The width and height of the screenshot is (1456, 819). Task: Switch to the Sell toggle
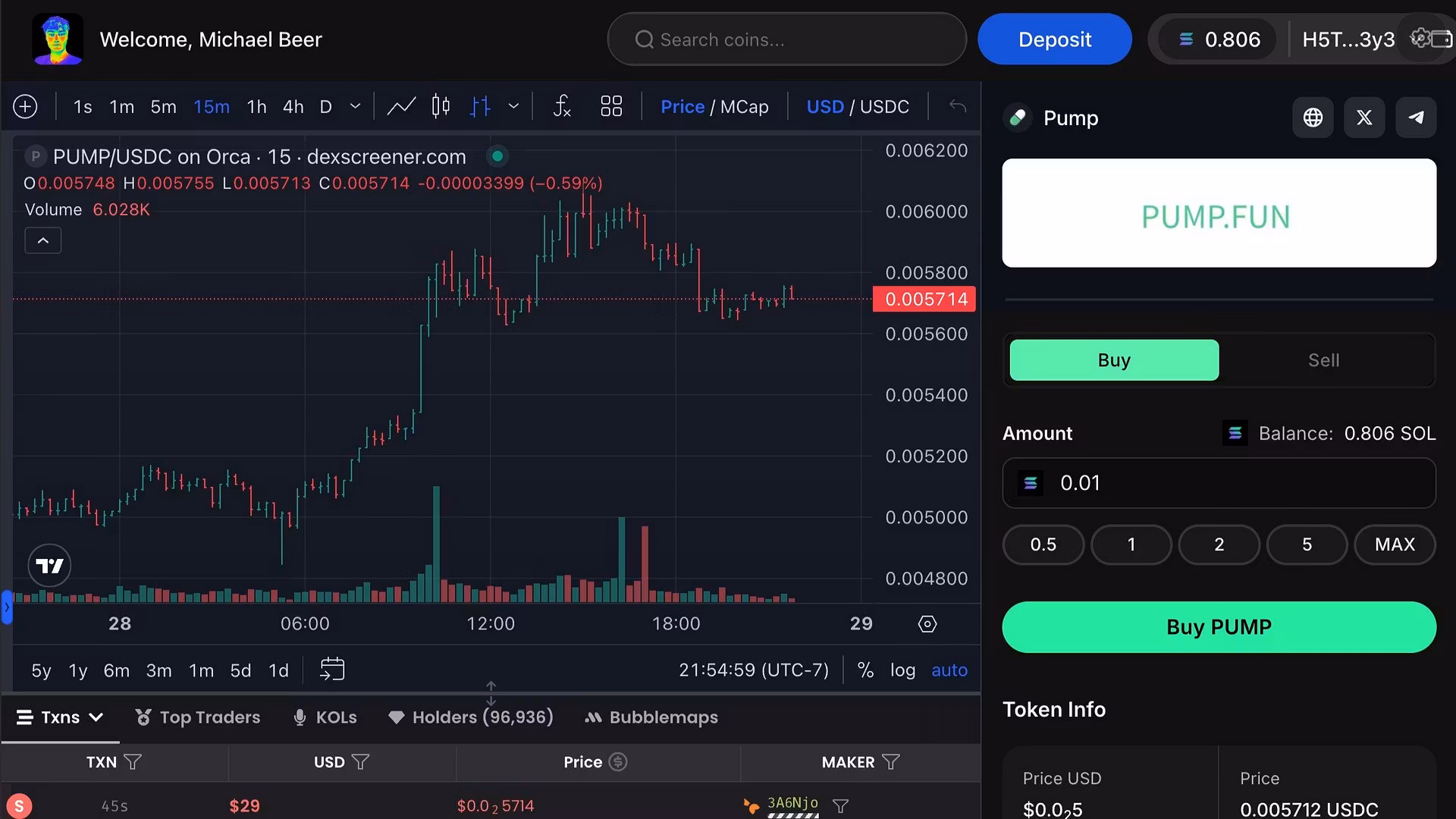click(x=1323, y=360)
